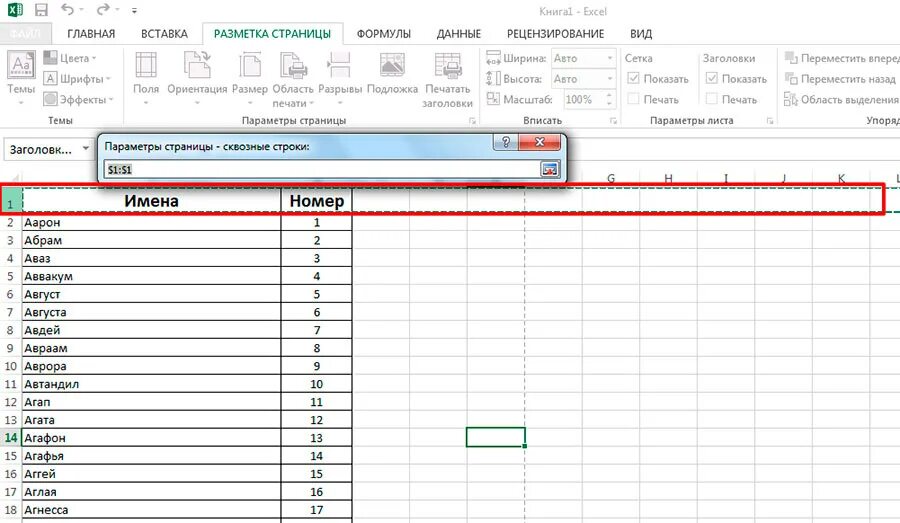This screenshot has height=523, width=900.
Task: Click the cell containing 'Аврора'
Action: pyautogui.click(x=152, y=366)
